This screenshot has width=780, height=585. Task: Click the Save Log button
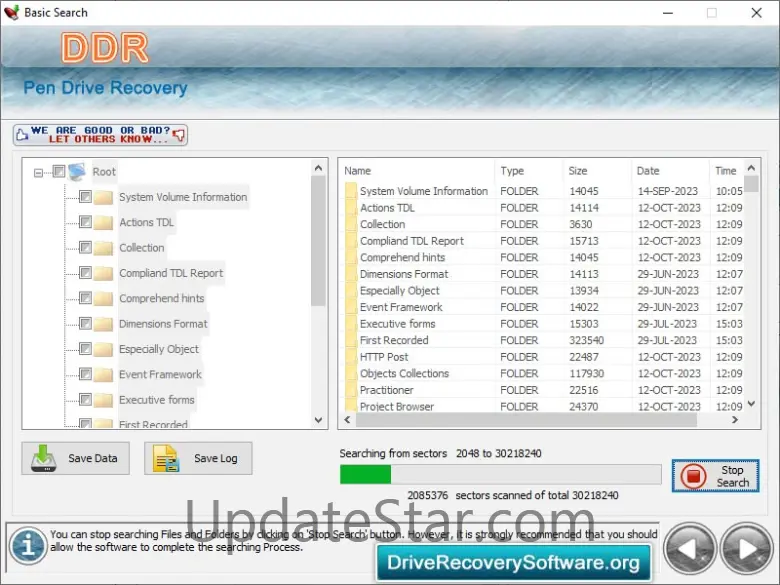pyautogui.click(x=198, y=458)
